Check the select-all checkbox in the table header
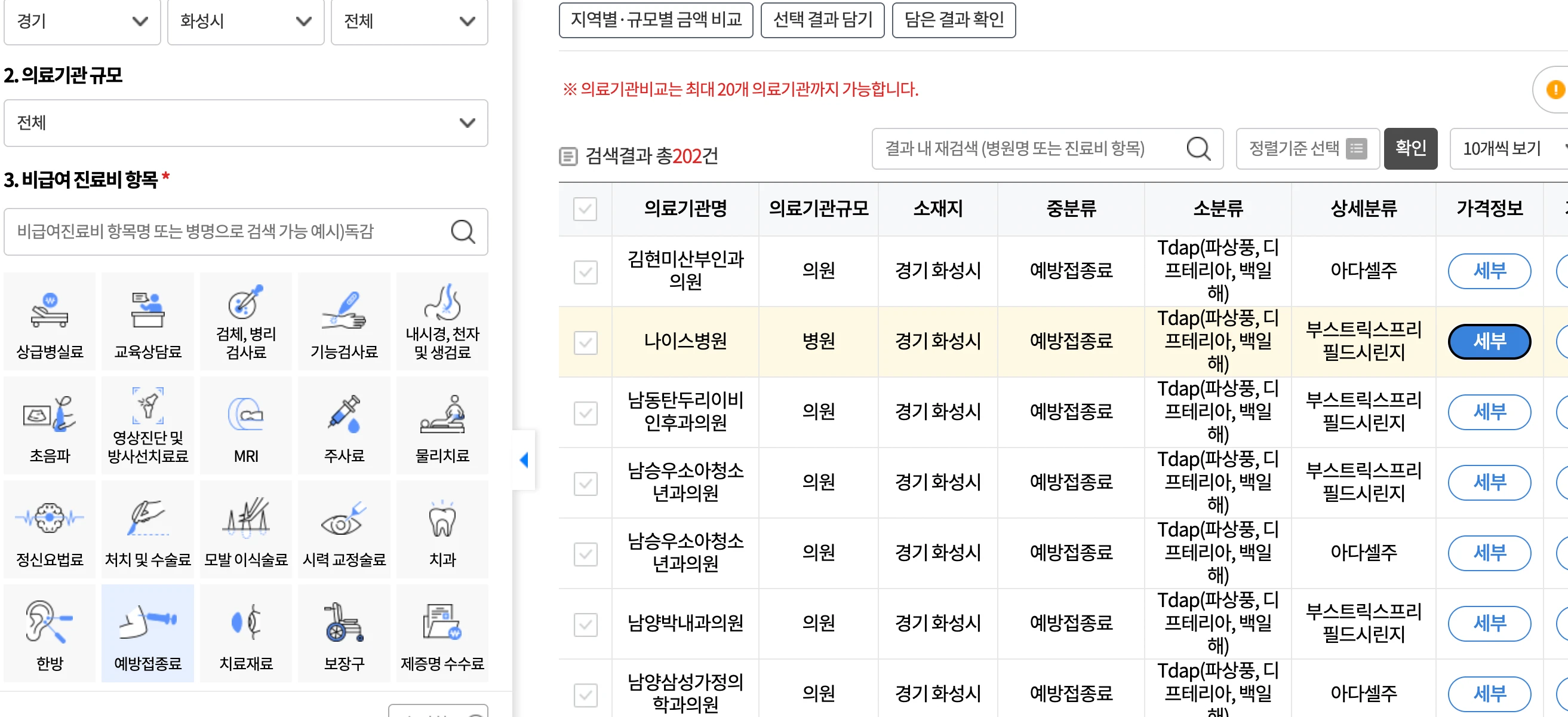Viewport: 1568px width, 717px height. click(585, 209)
